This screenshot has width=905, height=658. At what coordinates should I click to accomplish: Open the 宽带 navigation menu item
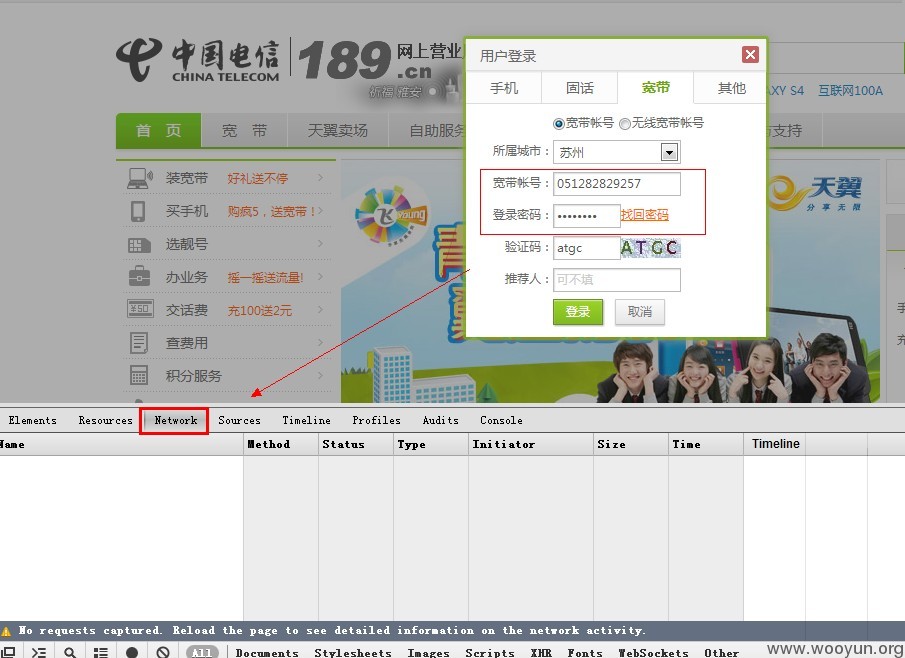[244, 131]
